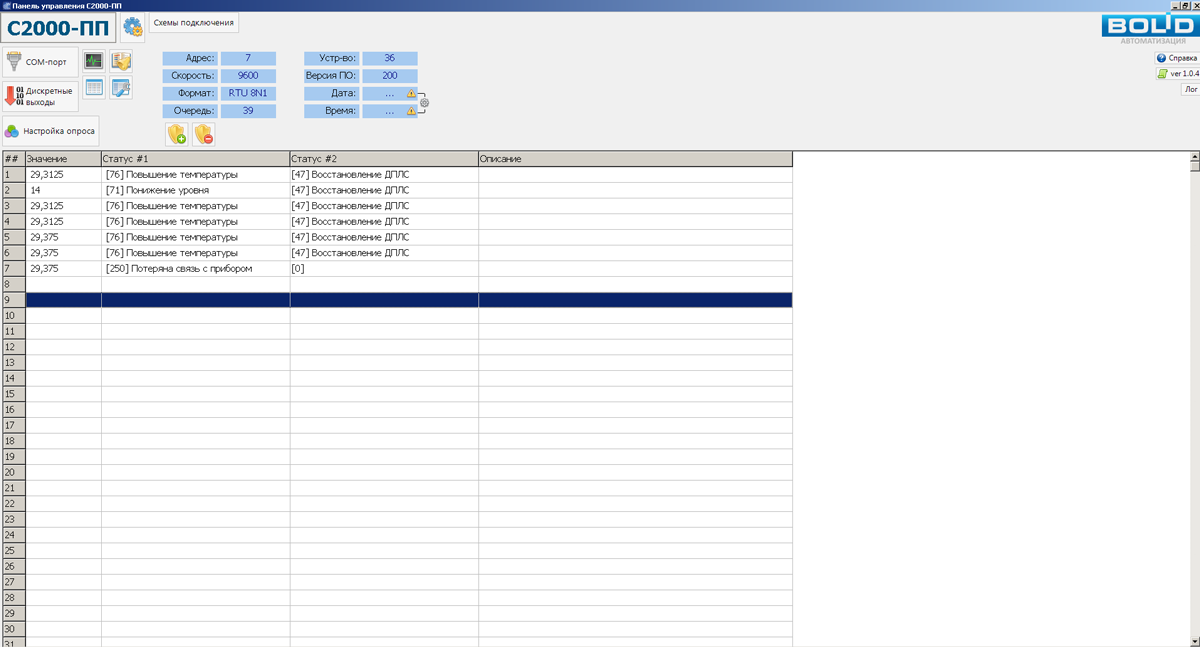Open Настройка опроса
The height and width of the screenshot is (647, 1200).
coord(50,131)
